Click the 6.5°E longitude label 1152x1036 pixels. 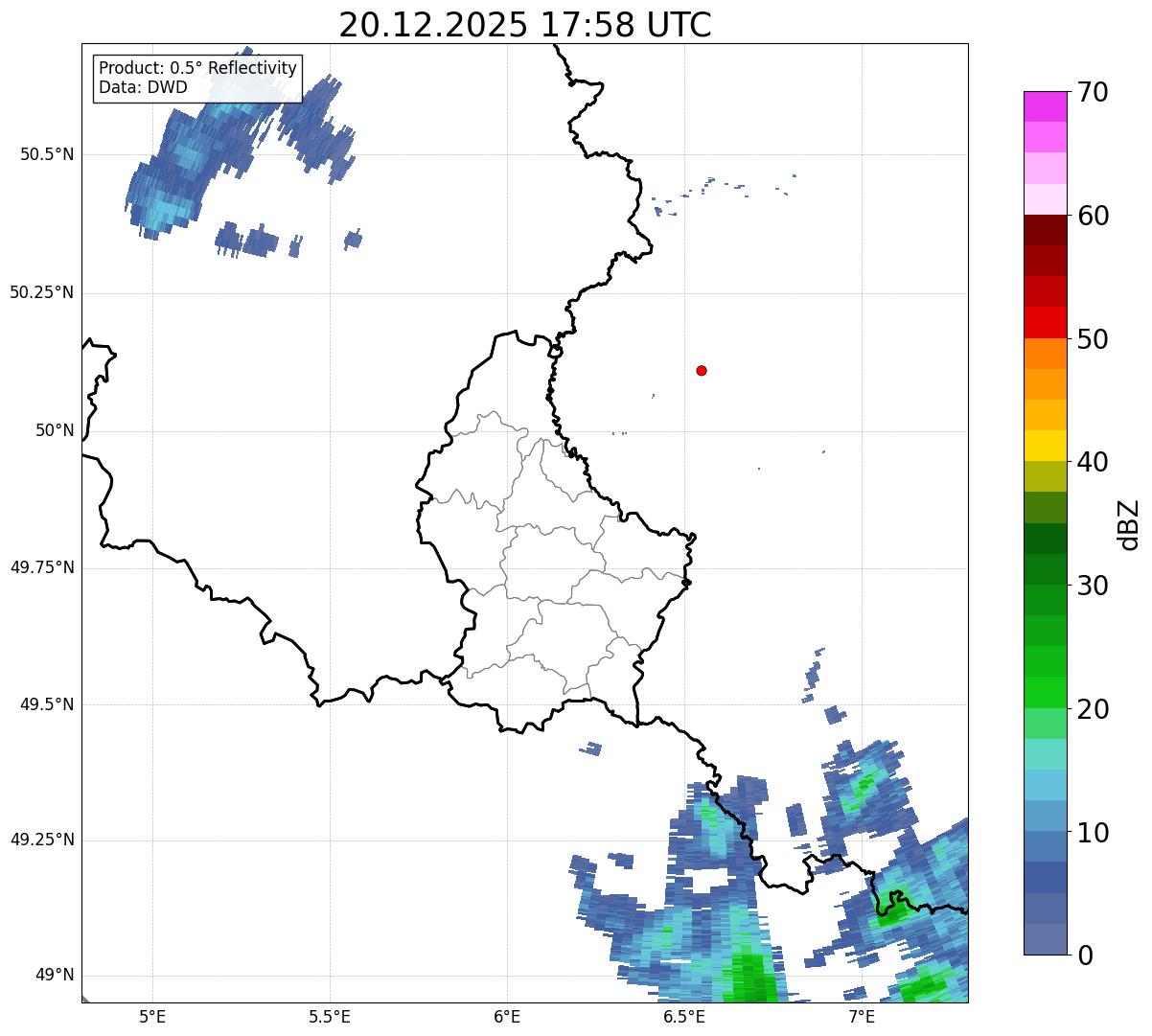point(684,1016)
